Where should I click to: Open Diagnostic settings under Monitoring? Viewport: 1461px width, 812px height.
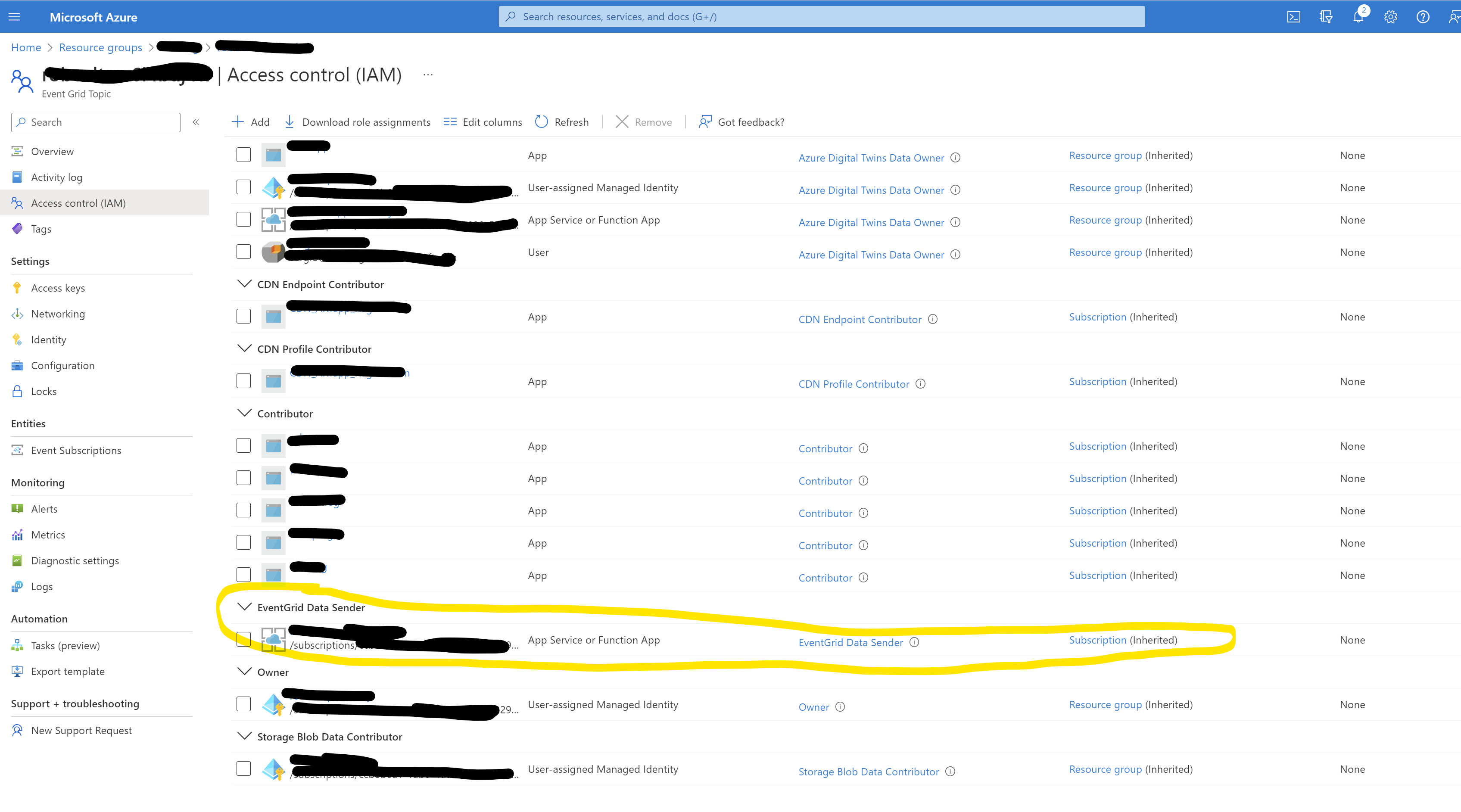(x=74, y=560)
